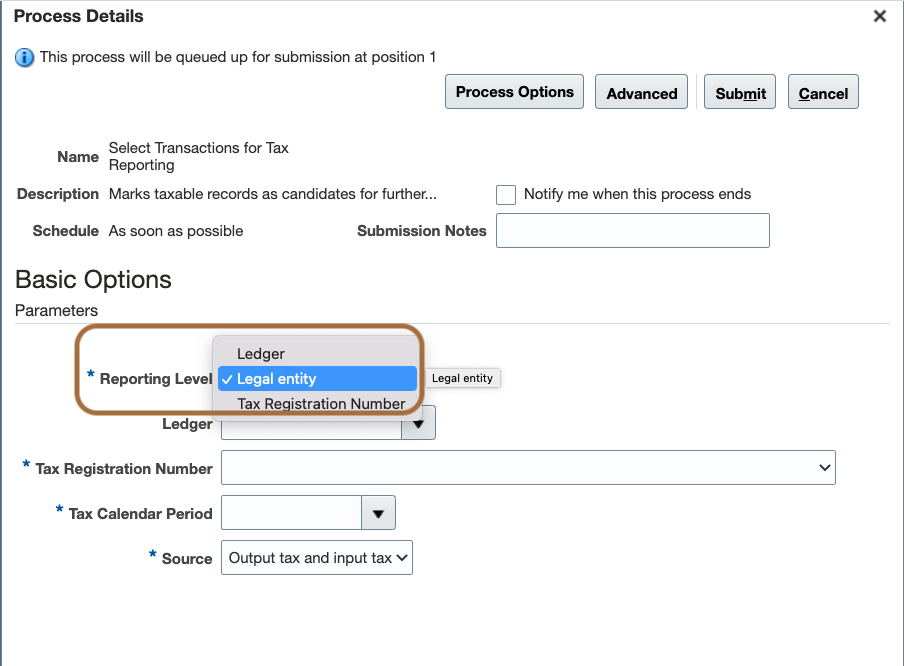Screen dimensions: 904x666
Task: Choose Tax Registration Number as Reporting Level
Action: click(319, 403)
